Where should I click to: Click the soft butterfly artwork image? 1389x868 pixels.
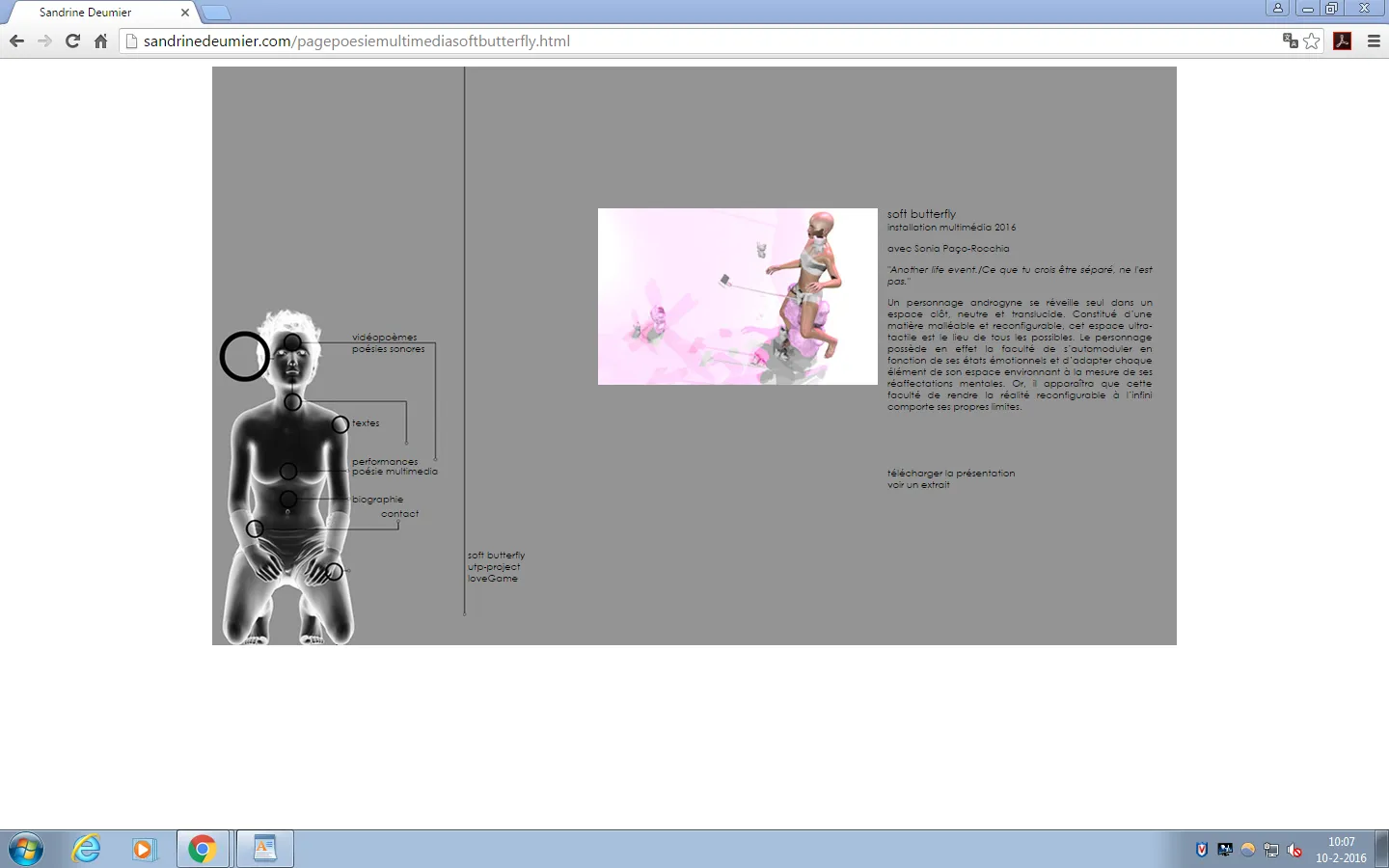[x=737, y=296]
